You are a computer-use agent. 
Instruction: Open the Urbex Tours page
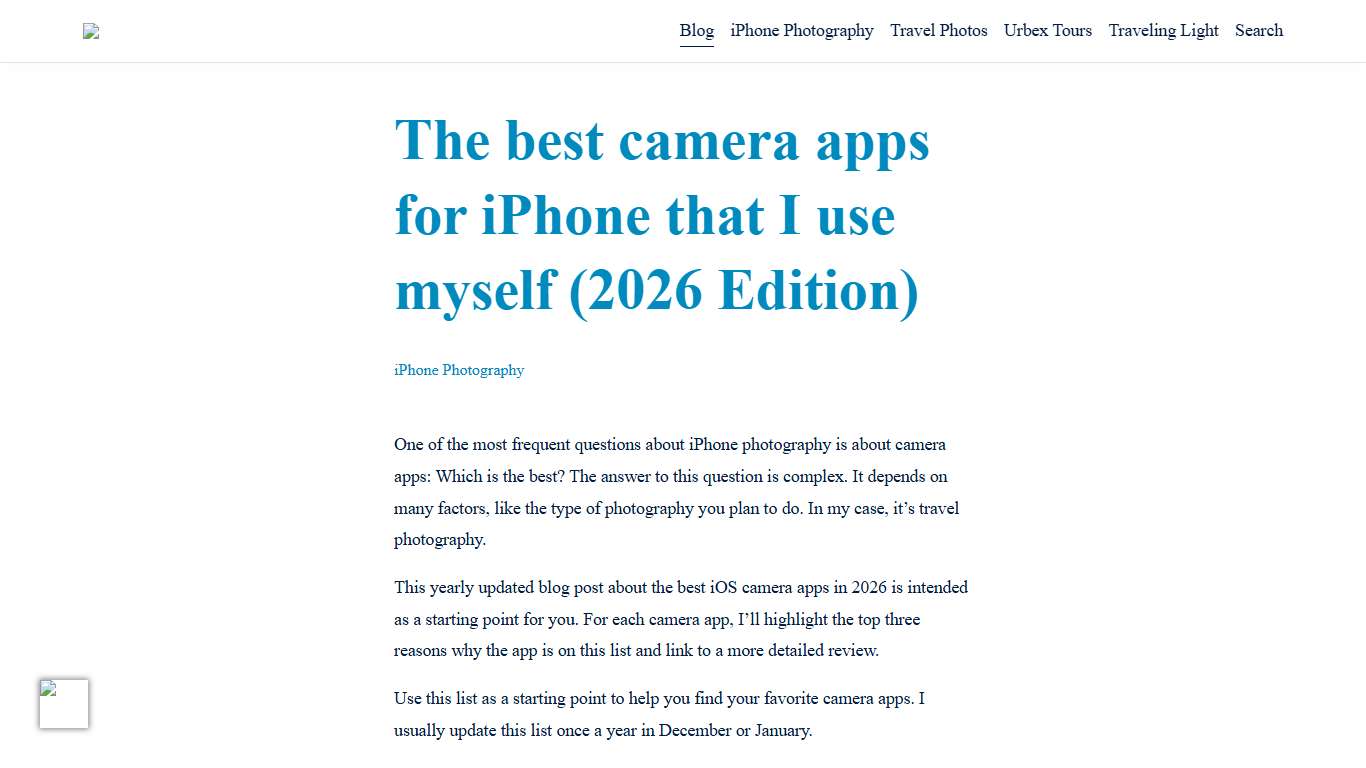(x=1047, y=31)
